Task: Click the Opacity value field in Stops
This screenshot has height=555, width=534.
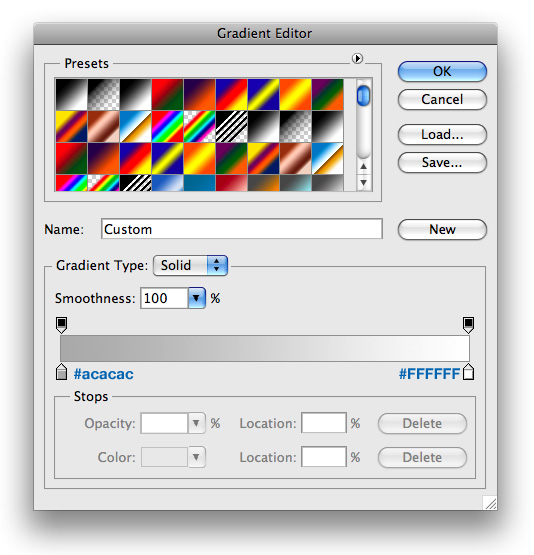Action: [164, 423]
